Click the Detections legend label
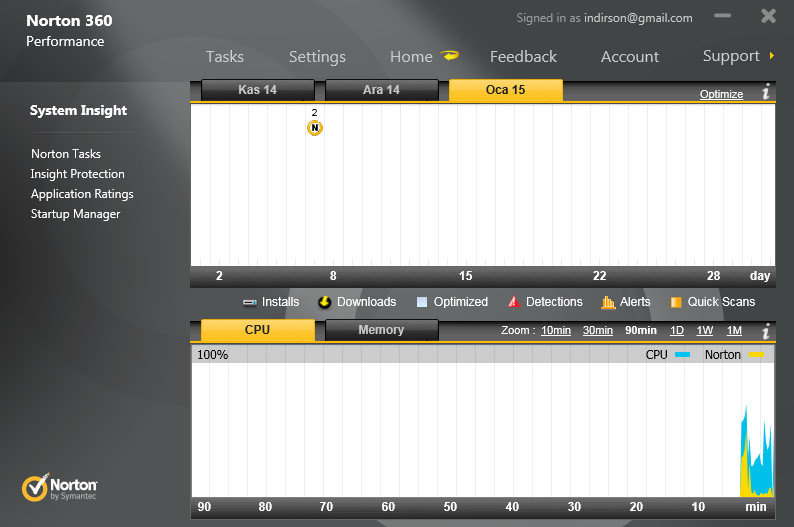 pyautogui.click(x=554, y=302)
